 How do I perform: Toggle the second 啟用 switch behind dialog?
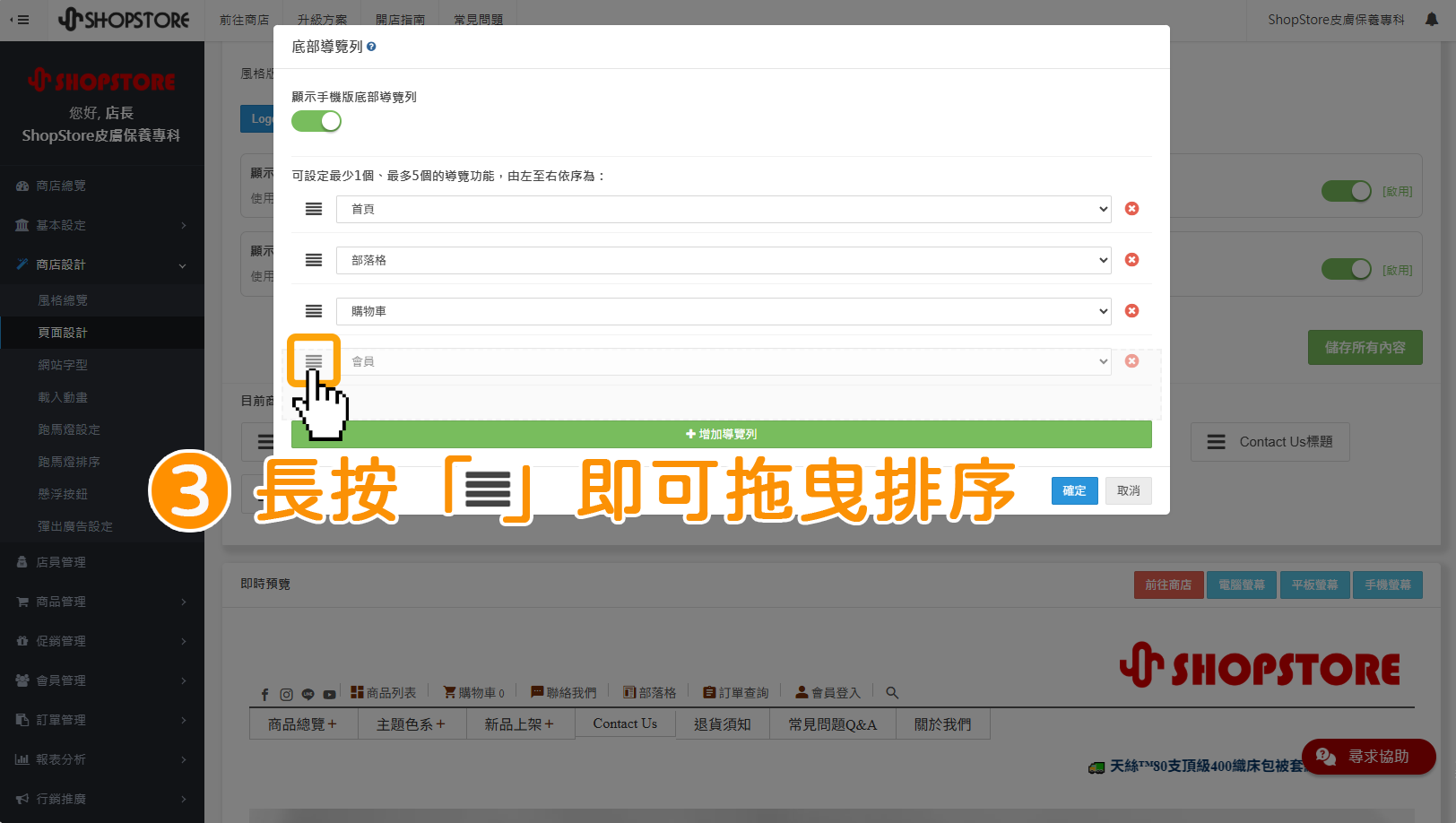(1347, 269)
